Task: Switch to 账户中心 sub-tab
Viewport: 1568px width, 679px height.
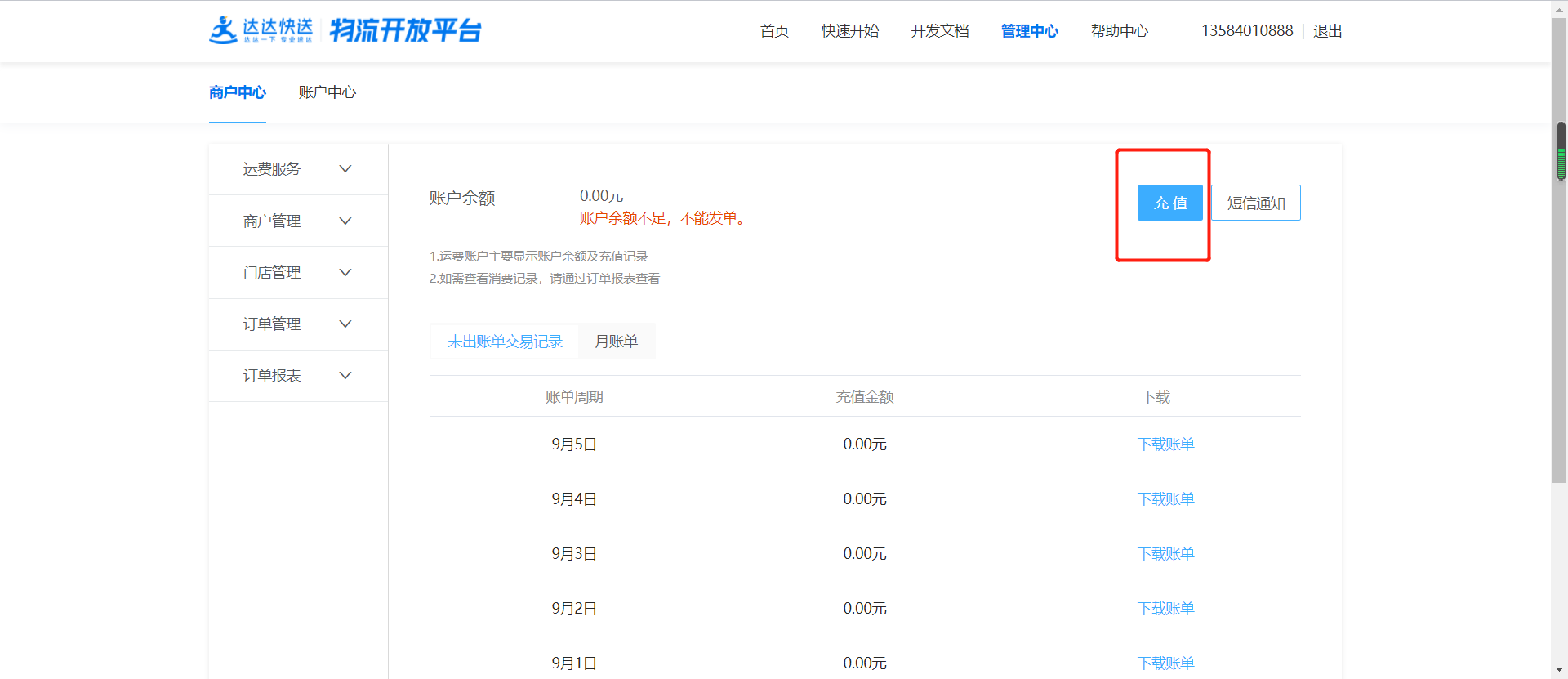Action: (x=327, y=92)
